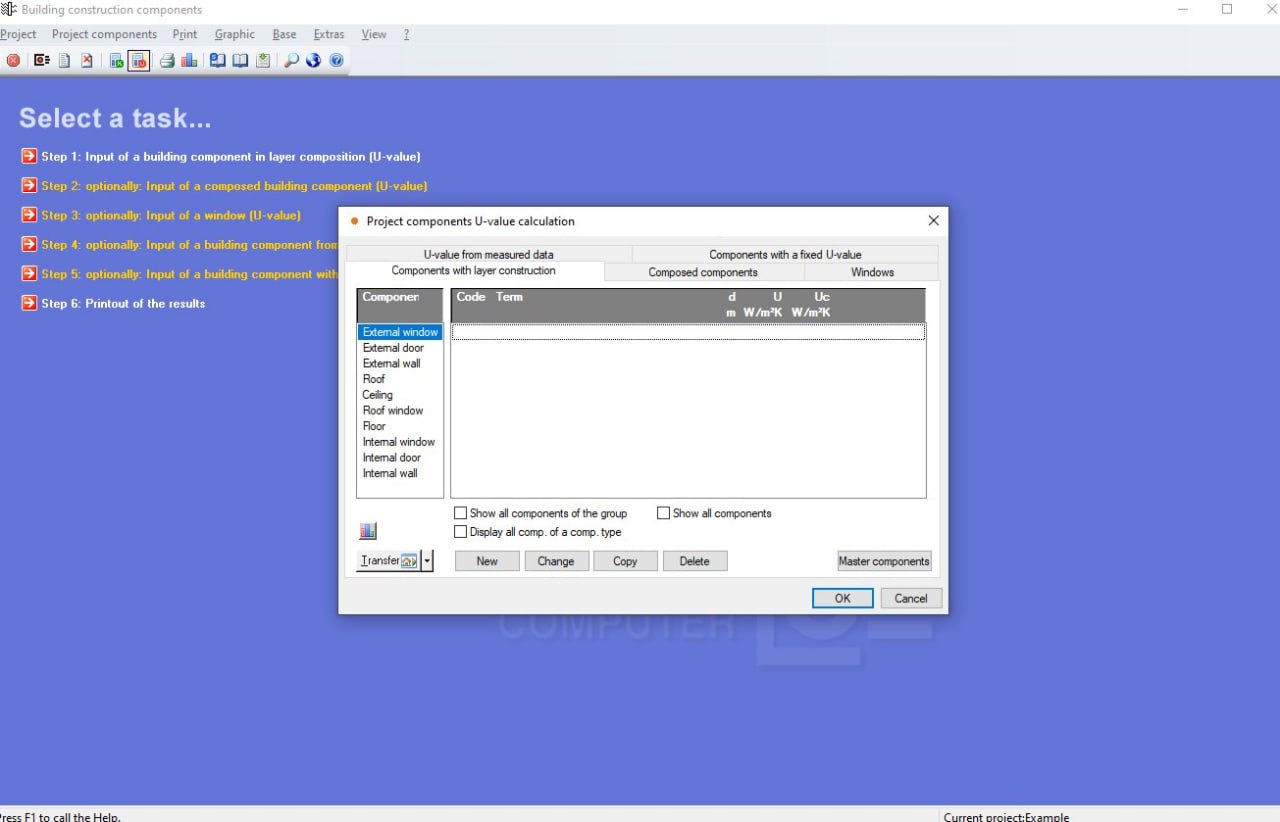Click the red stop icon in toolbar
This screenshot has width=1280, height=822.
click(13, 61)
